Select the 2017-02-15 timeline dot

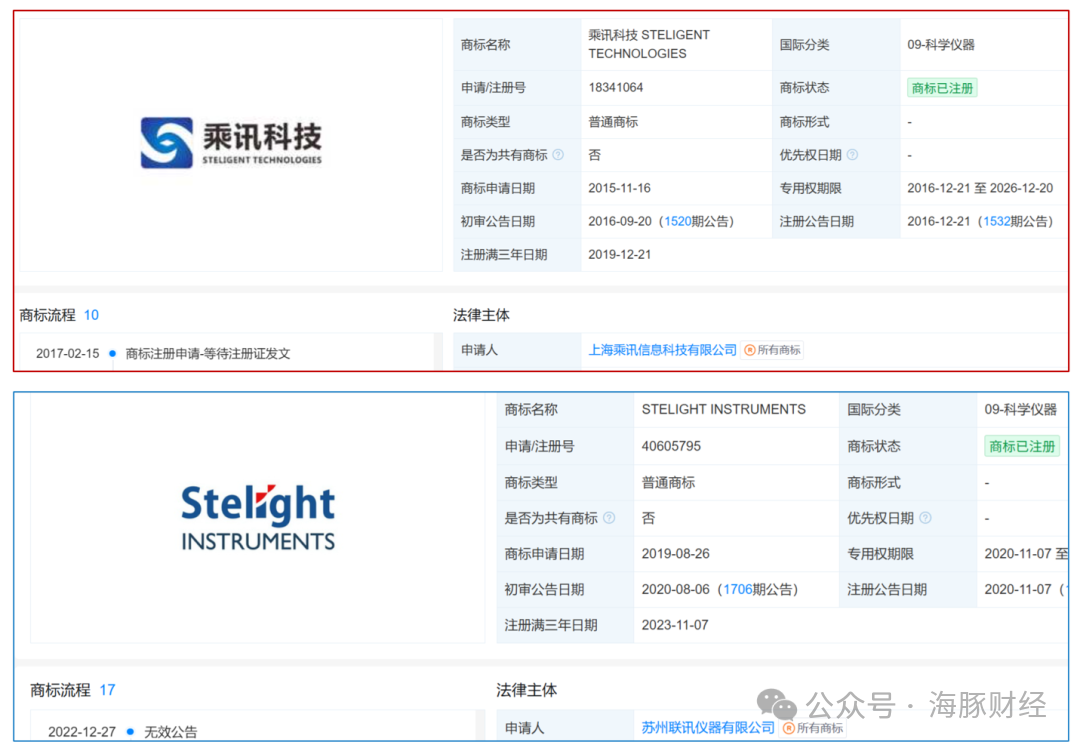point(112,353)
